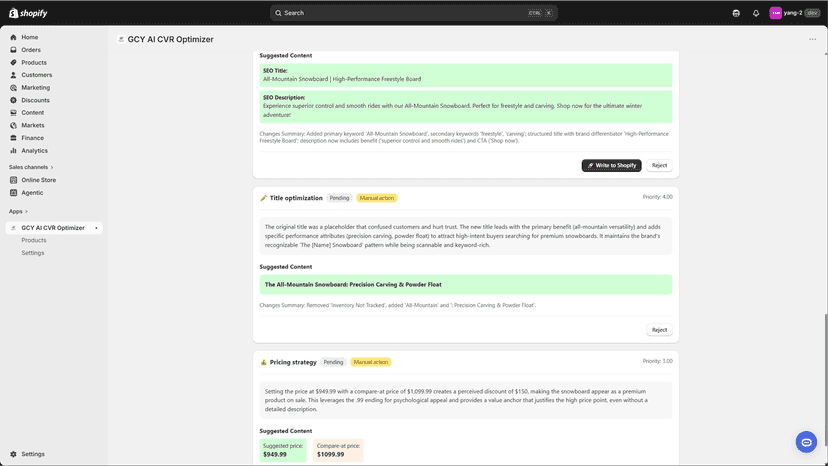
Task: Click the Markets globe icon
Action: point(13,125)
